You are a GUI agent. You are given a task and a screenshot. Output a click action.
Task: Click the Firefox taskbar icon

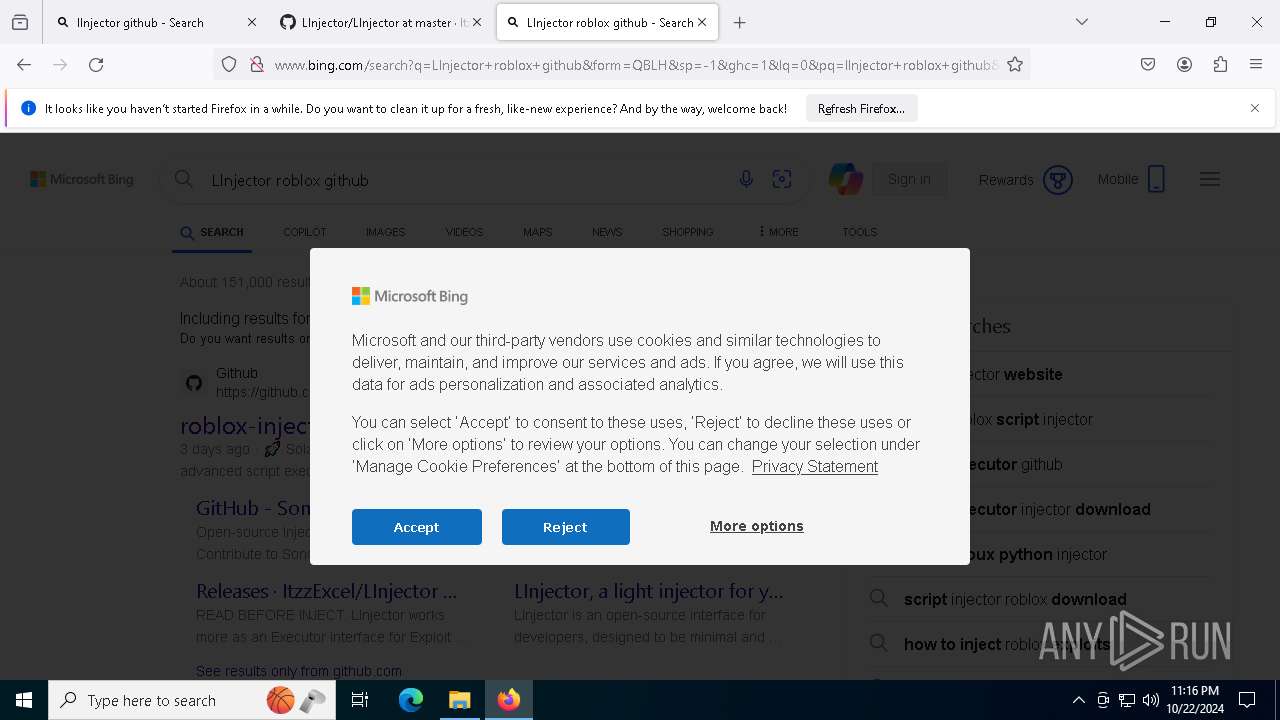tap(509, 700)
